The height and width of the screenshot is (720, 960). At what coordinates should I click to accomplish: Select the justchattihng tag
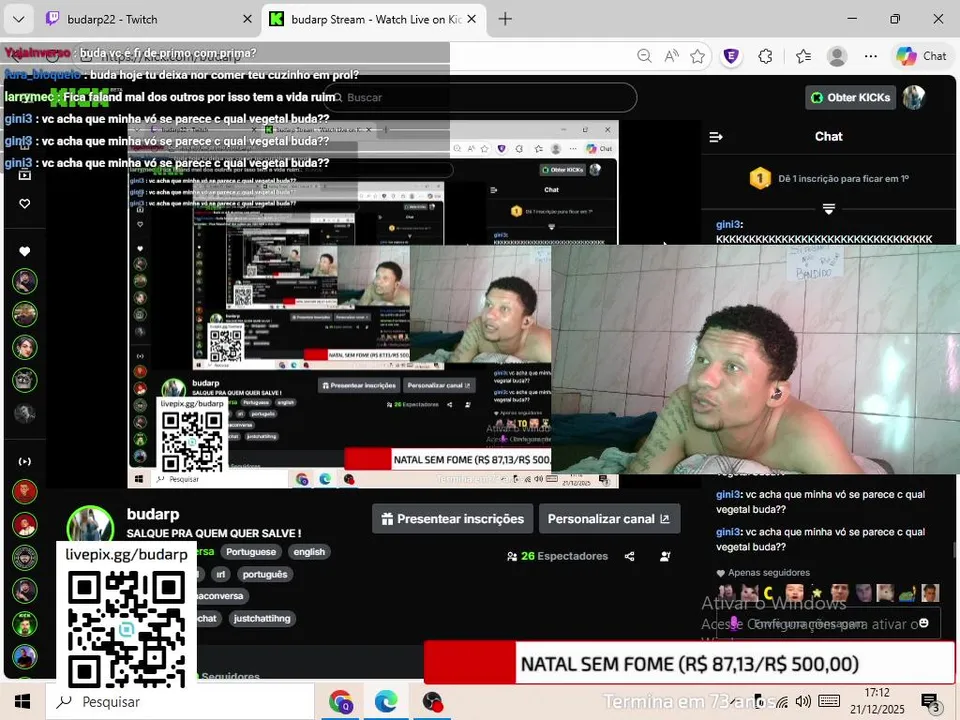[x=261, y=618]
